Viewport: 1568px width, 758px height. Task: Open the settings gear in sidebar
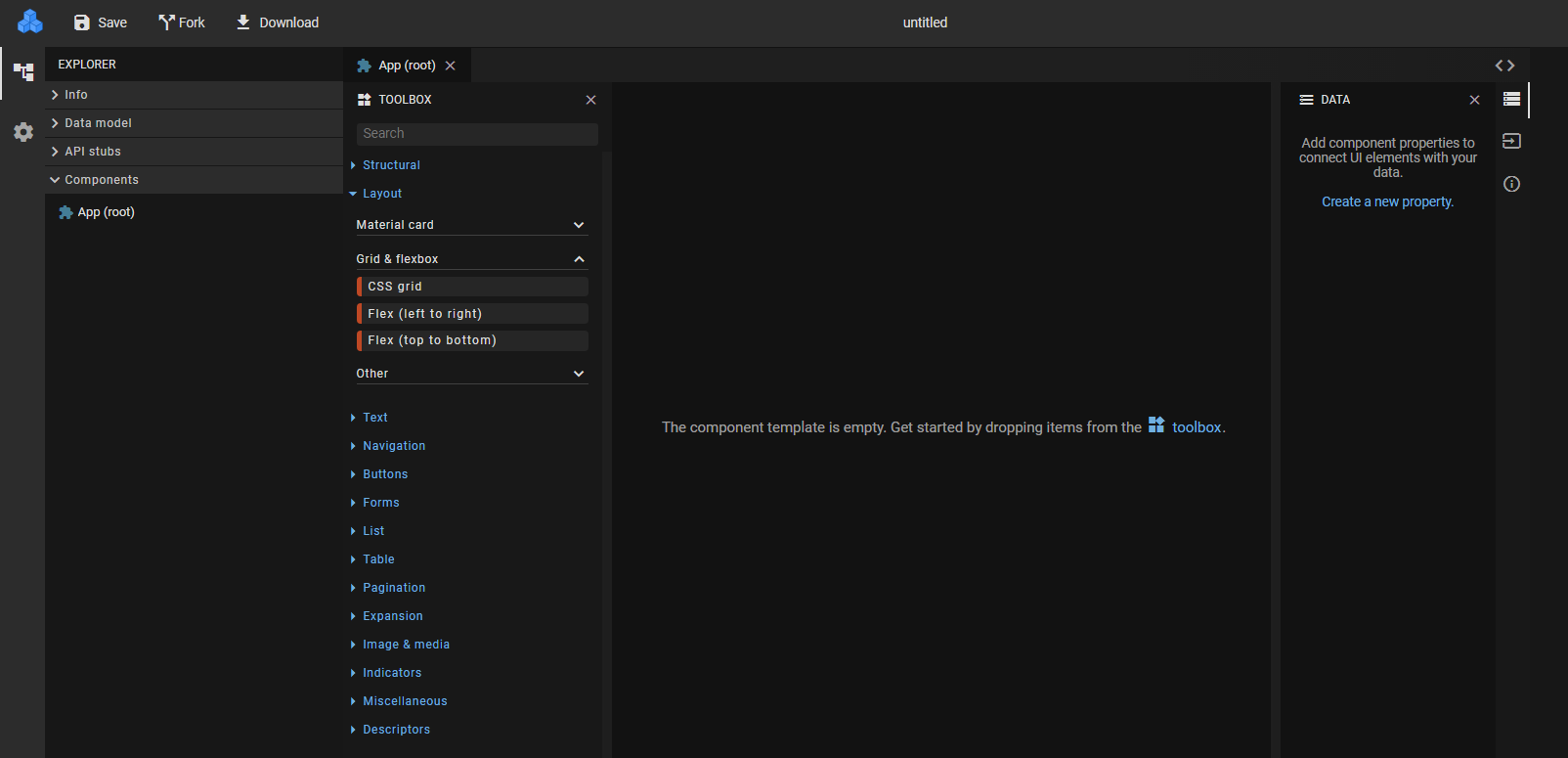click(x=23, y=132)
